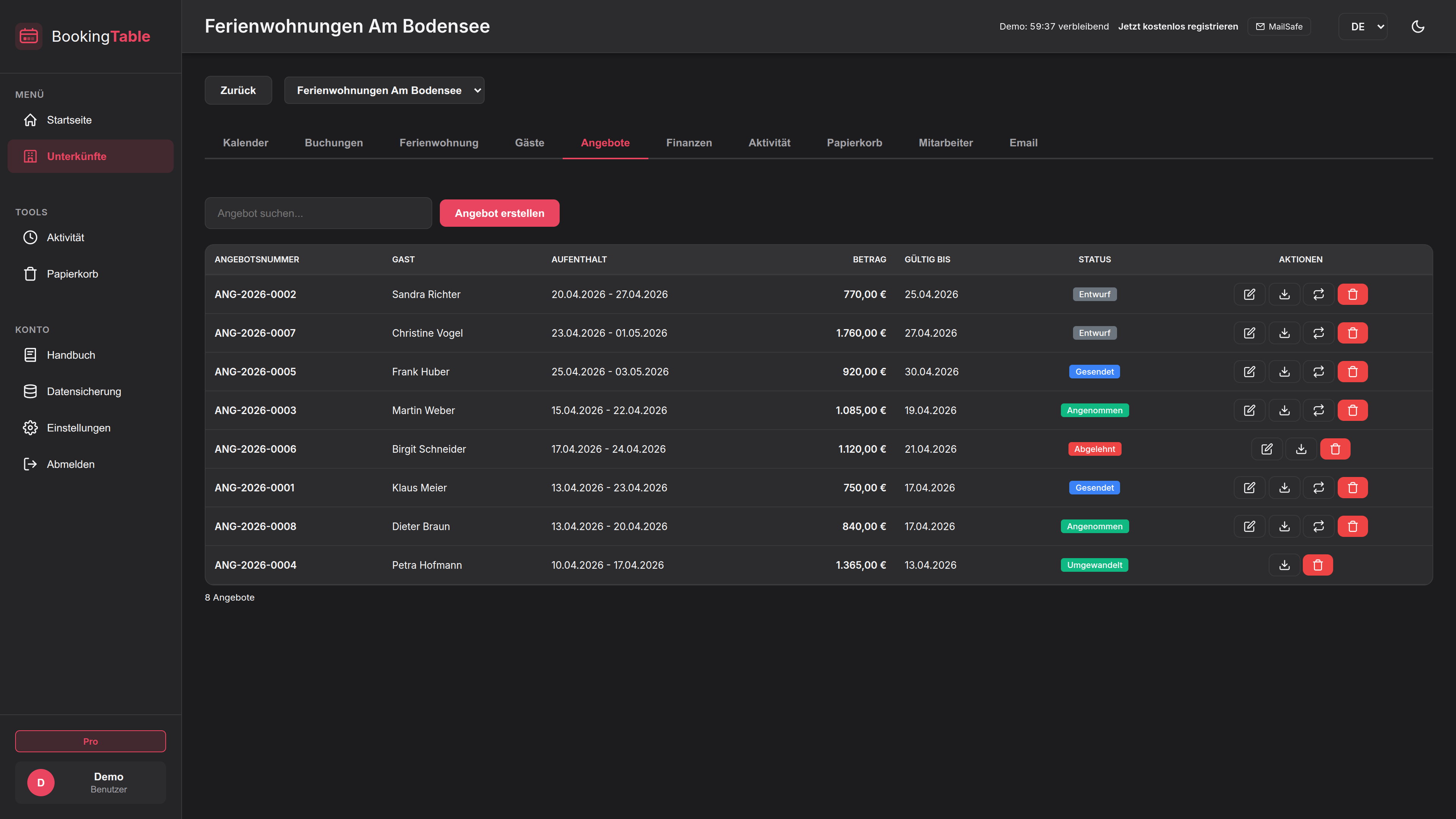The image size is (1456, 819).
Task: Download offer ANG-2026-0002 PDF
Action: pyautogui.click(x=1284, y=294)
